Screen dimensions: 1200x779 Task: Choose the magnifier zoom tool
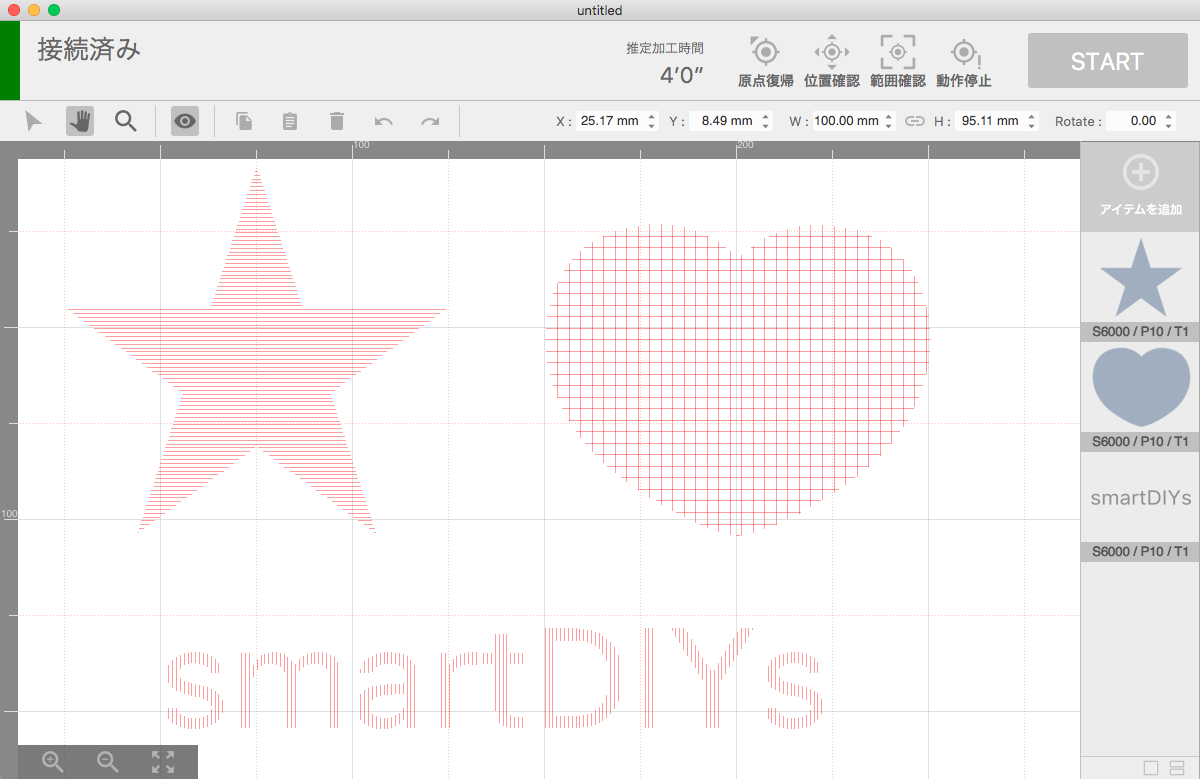click(125, 121)
